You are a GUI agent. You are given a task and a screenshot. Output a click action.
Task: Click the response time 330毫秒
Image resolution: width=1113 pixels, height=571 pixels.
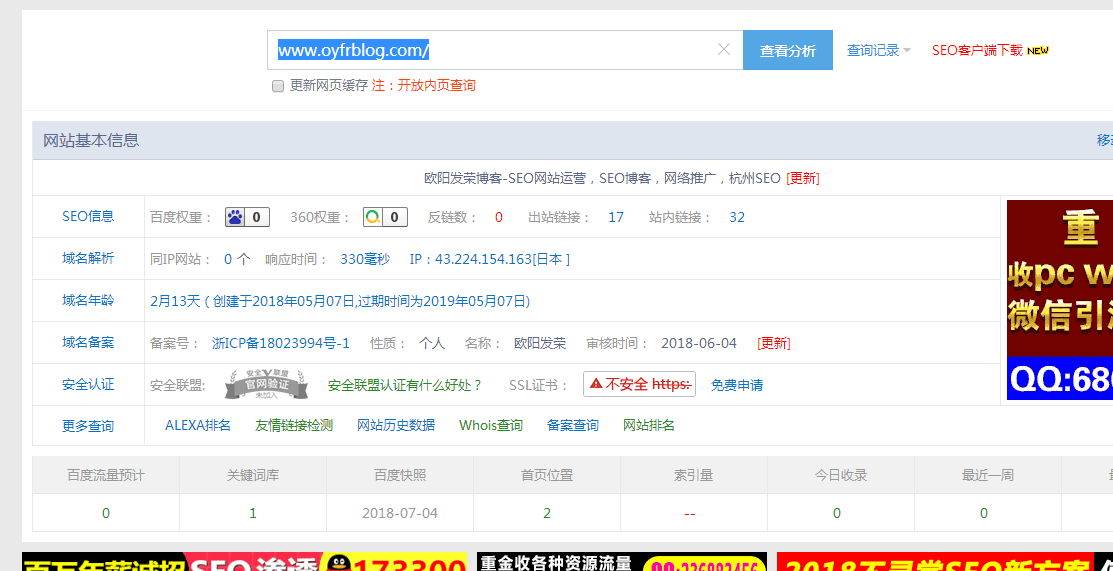point(365,259)
